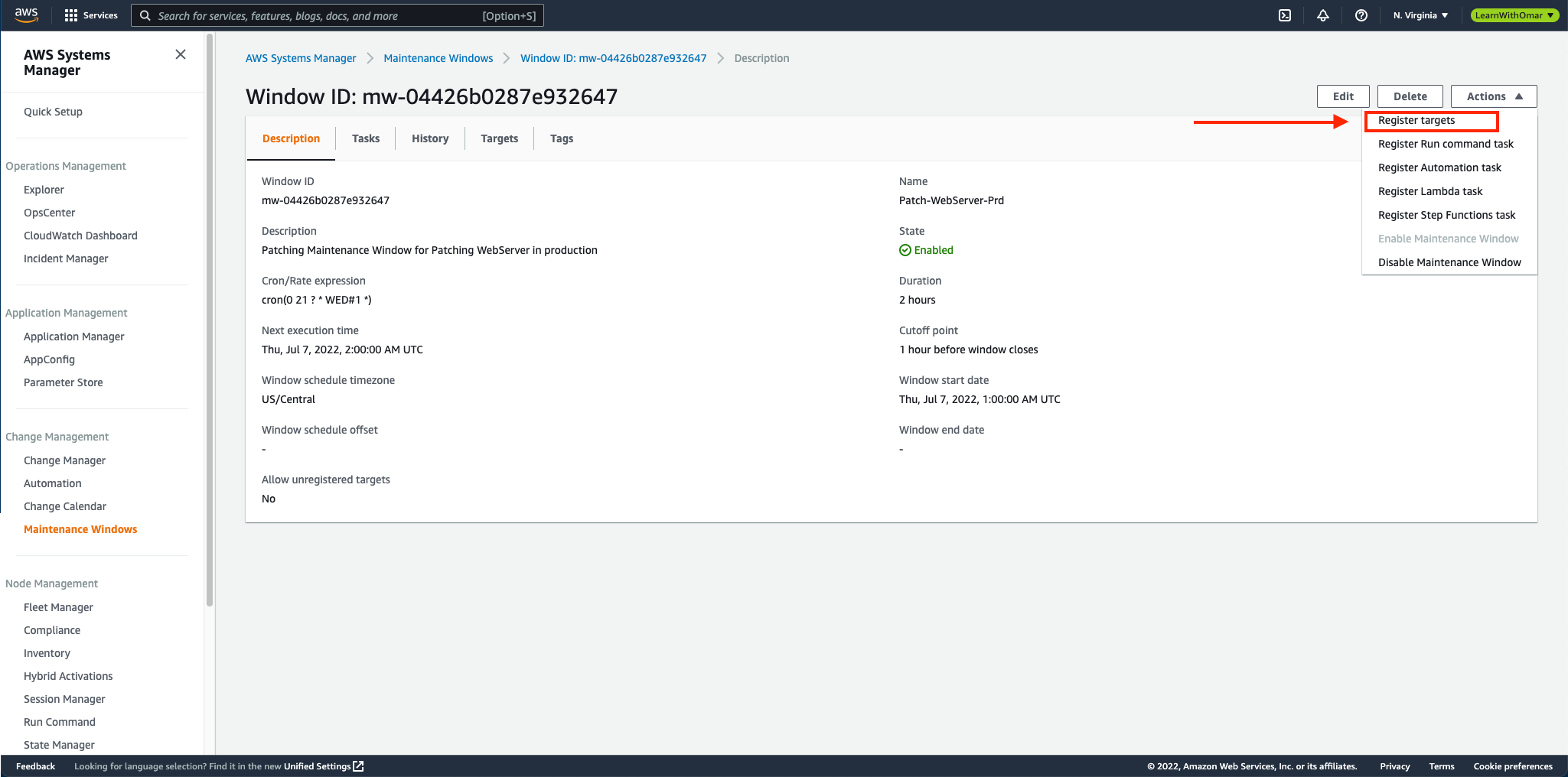1568x777 pixels.
Task: Select Register targets from Actions menu
Action: point(1416,121)
